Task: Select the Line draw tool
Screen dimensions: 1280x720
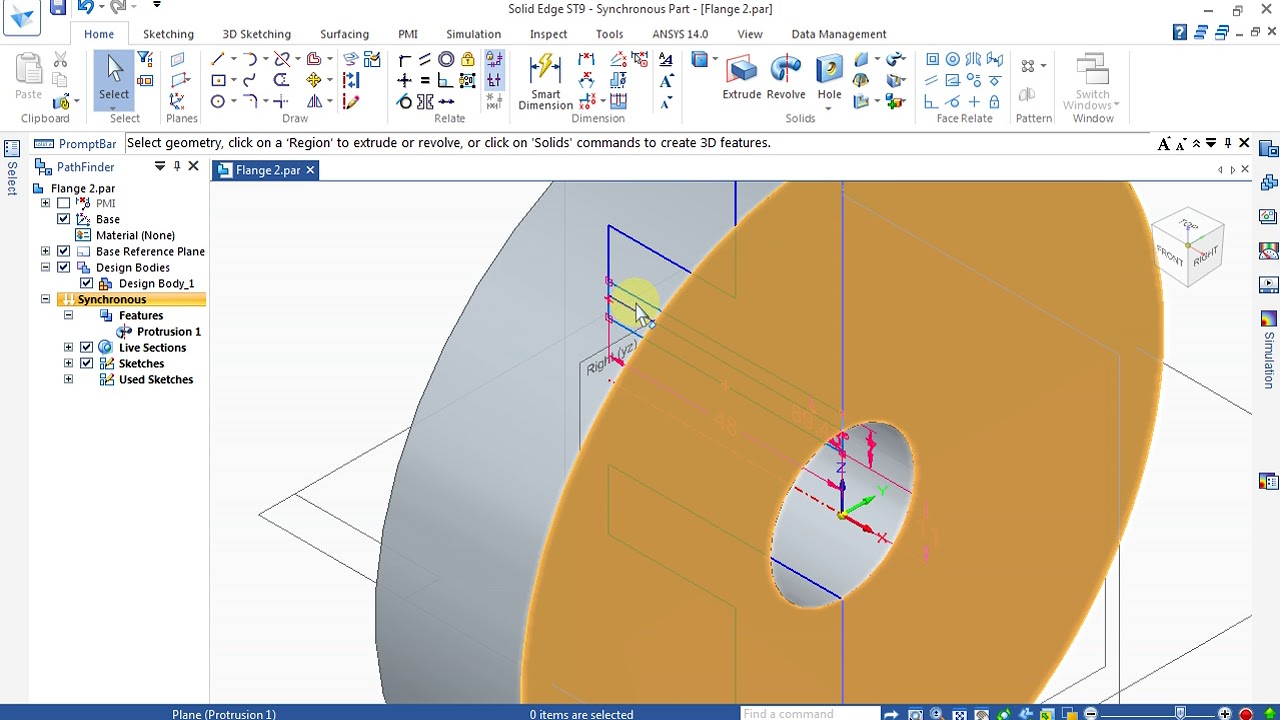Action: 218,60
